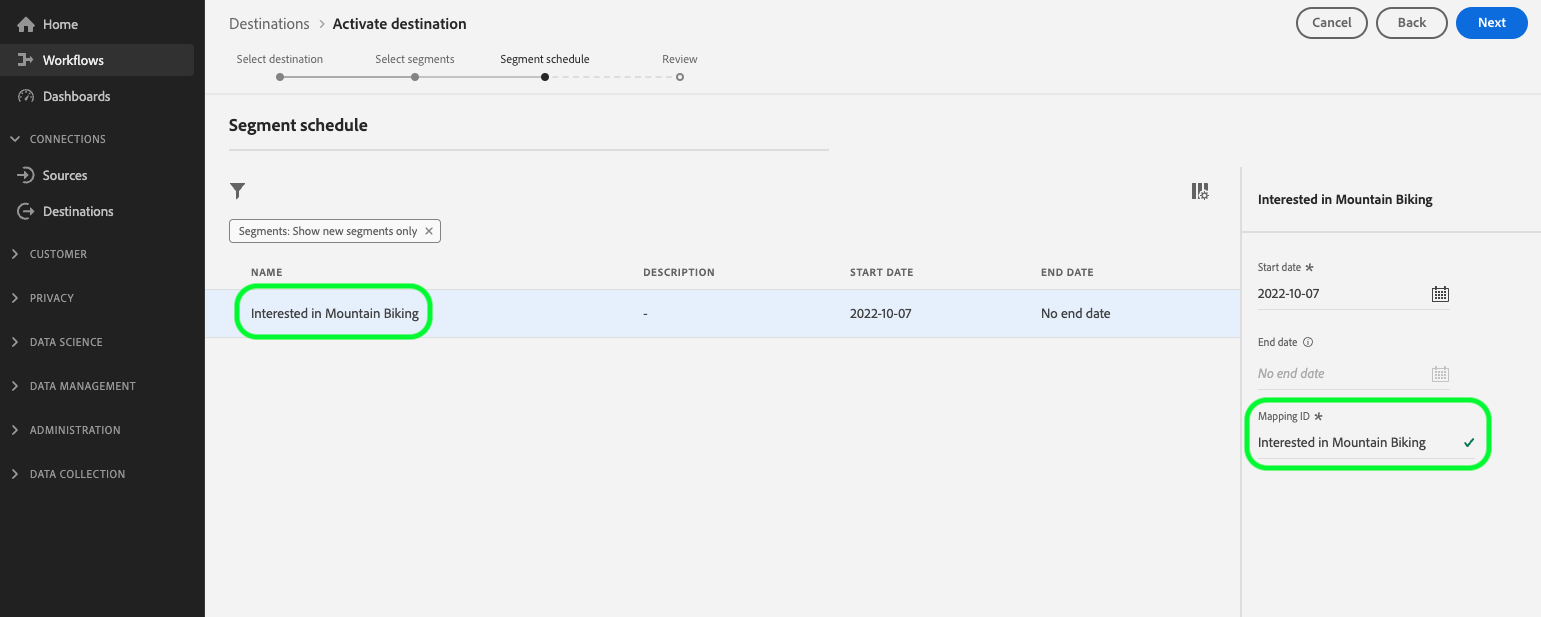Click the Dashboards gauge icon
The width and height of the screenshot is (1541, 617).
coord(26,96)
